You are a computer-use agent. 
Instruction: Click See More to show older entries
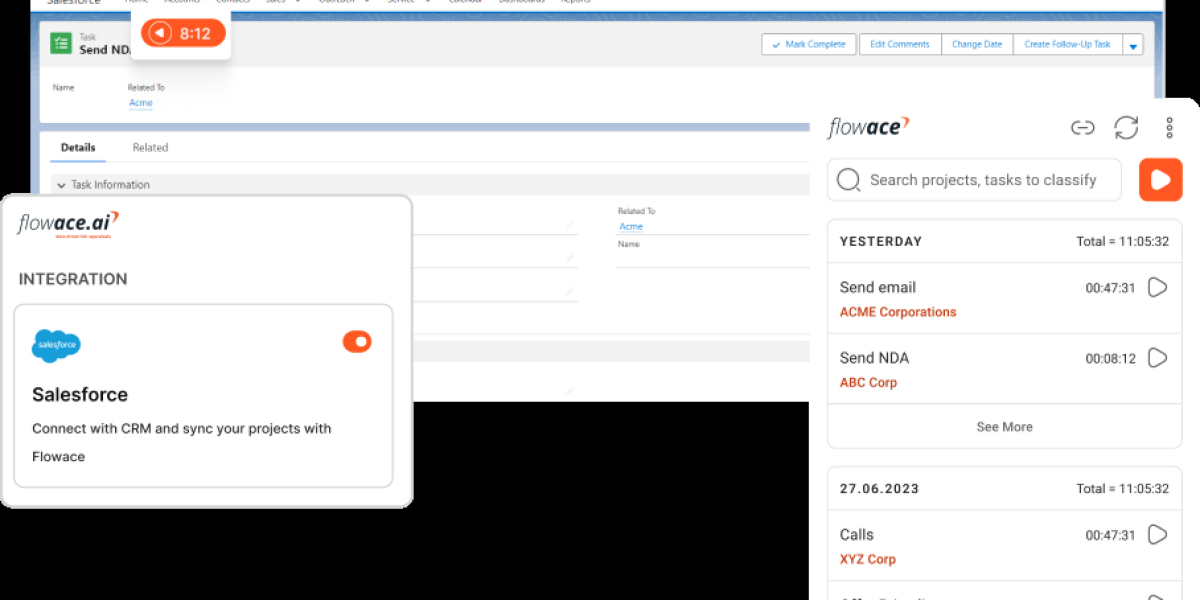[1004, 426]
